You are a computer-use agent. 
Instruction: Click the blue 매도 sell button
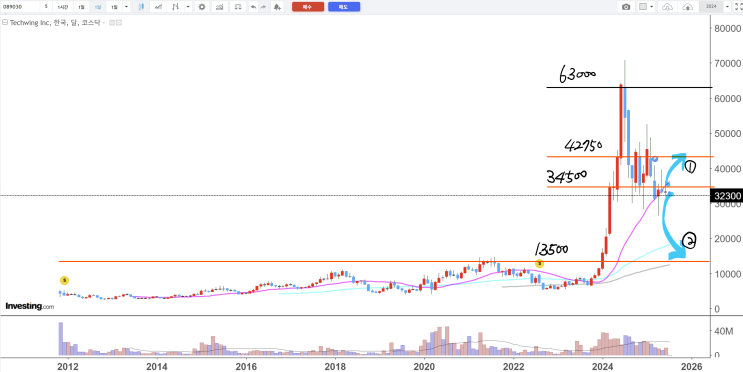[344, 7]
